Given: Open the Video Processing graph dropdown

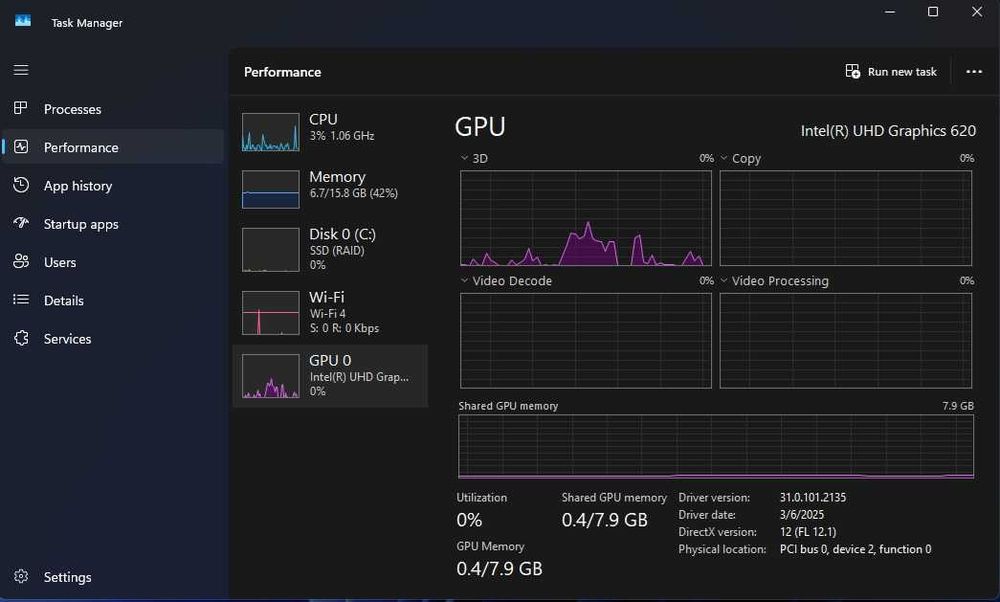Looking at the screenshot, I should (724, 281).
